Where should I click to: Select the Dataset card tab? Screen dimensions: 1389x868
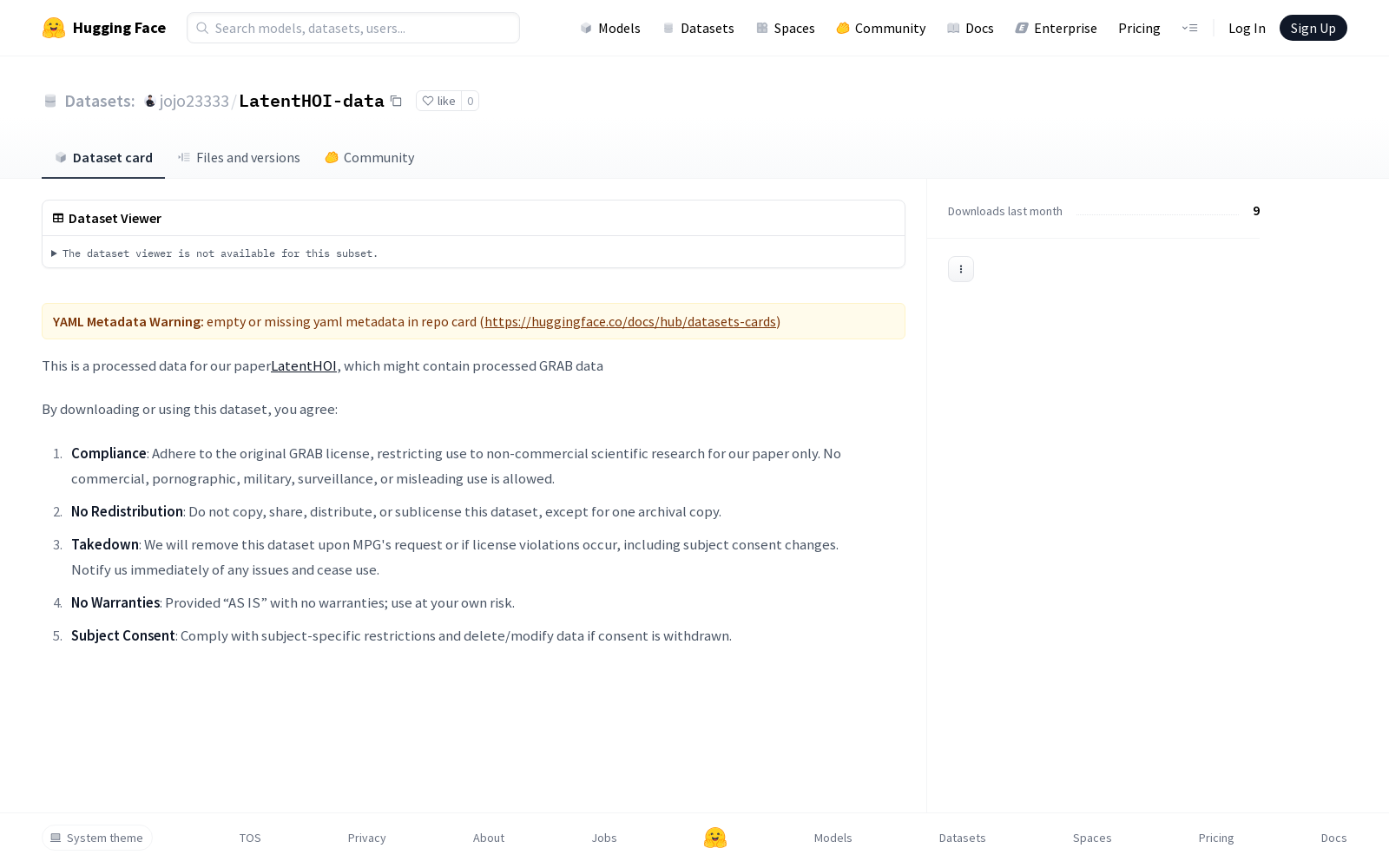103,157
